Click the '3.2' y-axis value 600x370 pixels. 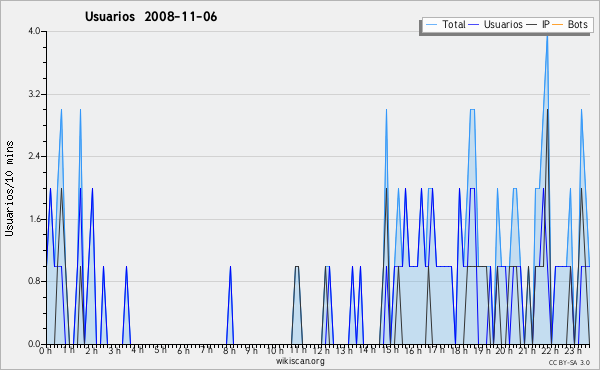[34, 94]
